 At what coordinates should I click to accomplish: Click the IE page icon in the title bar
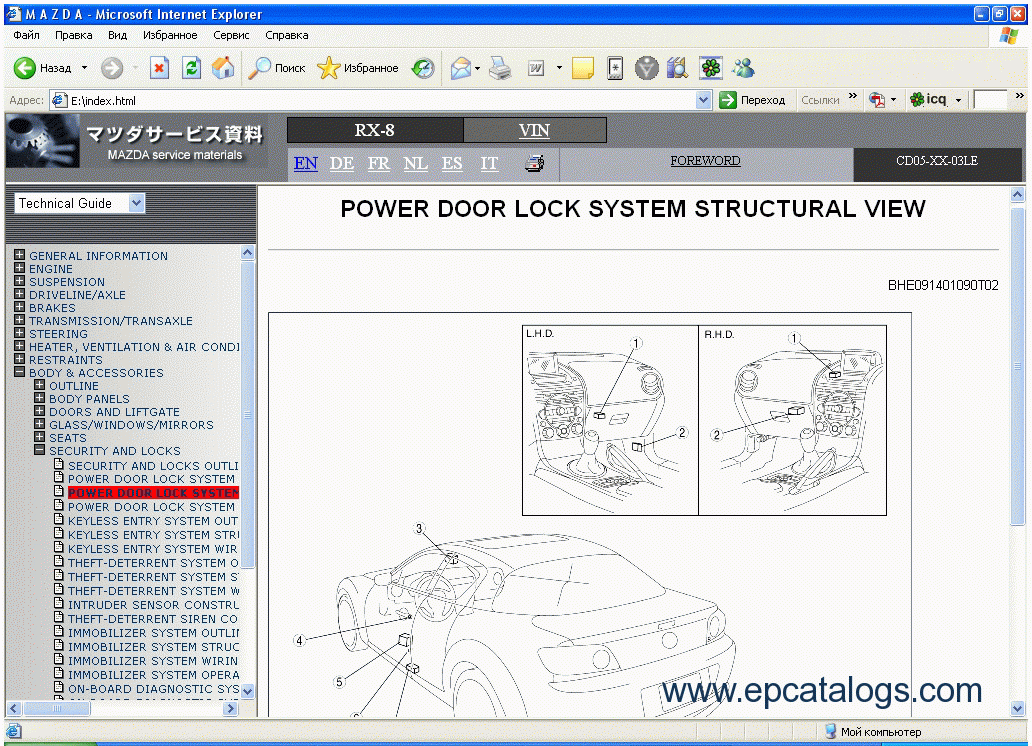pos(14,13)
